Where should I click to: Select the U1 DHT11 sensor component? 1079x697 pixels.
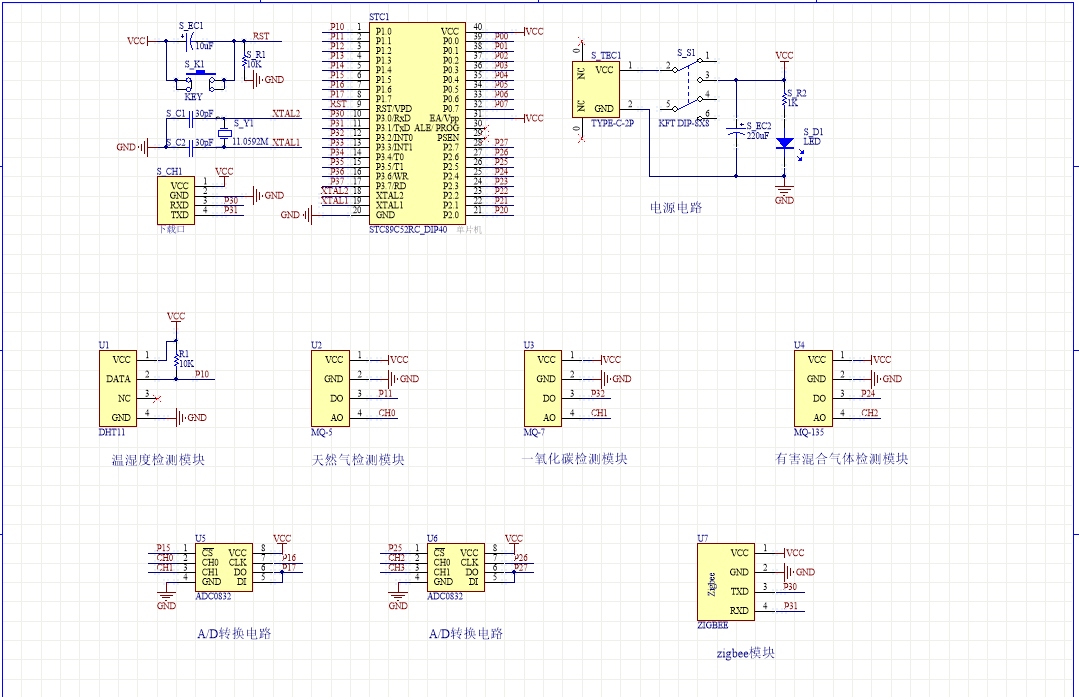pos(118,388)
